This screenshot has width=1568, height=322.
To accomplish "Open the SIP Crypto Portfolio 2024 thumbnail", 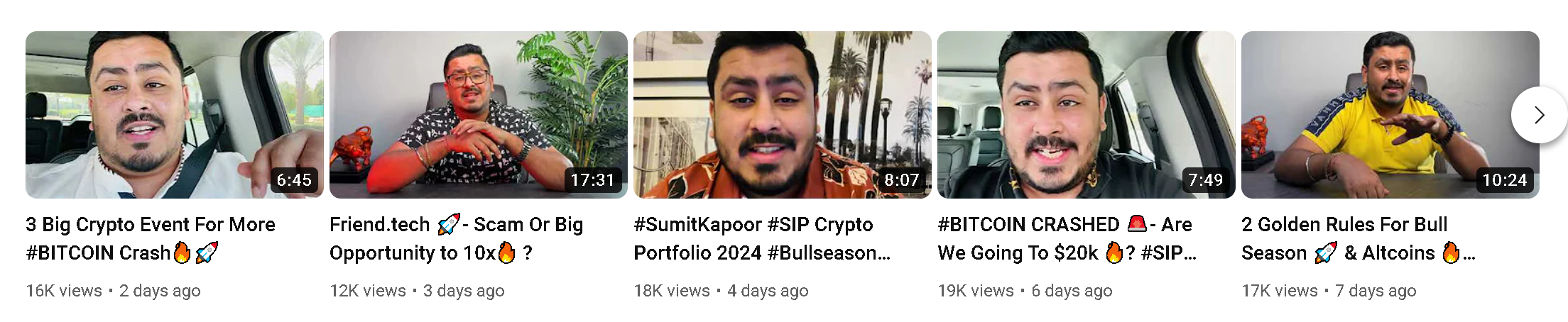I will (783, 115).
